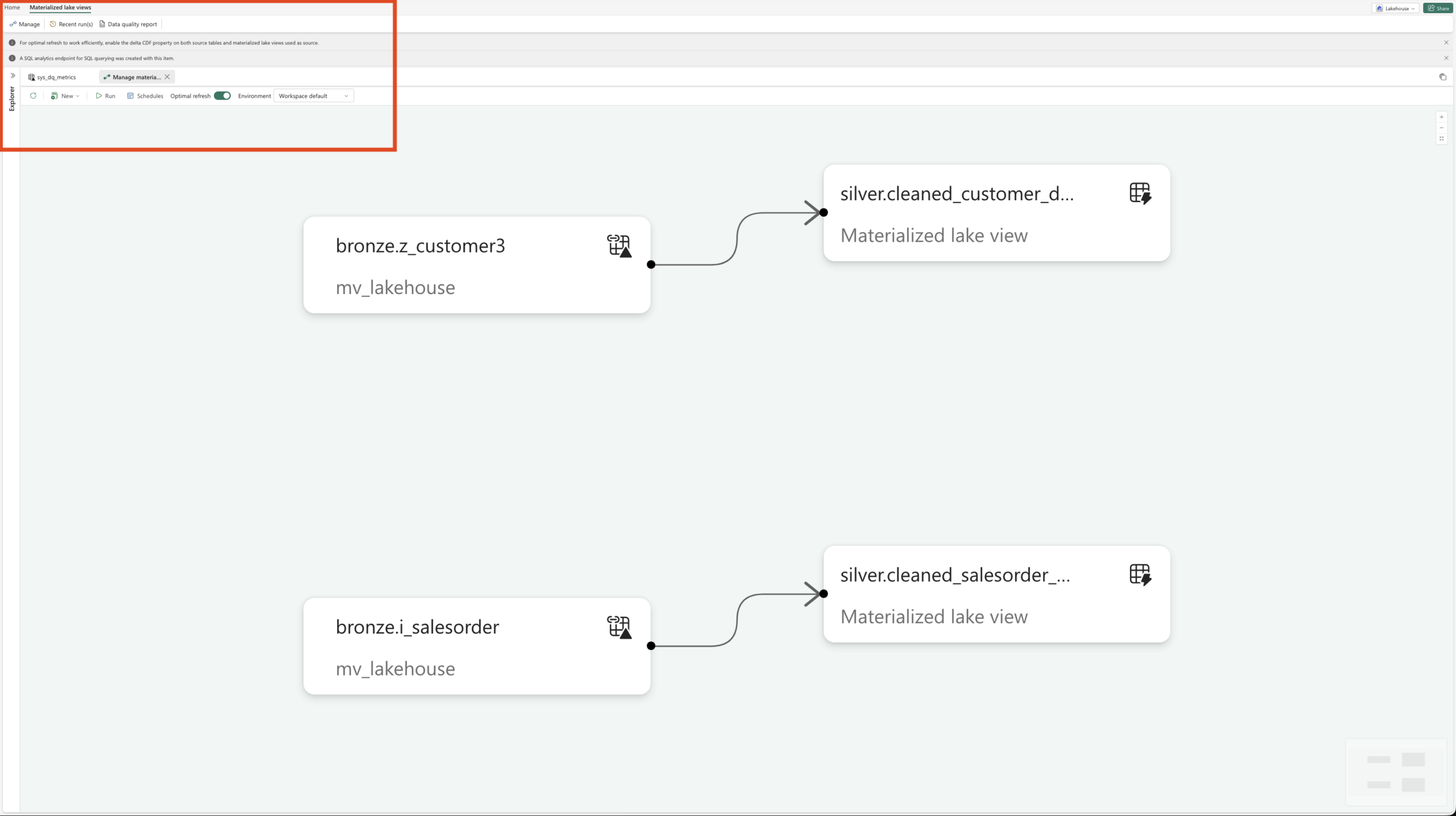The height and width of the screenshot is (816, 1456).
Task: Click the refresh icon in lineage toolbar
Action: pos(34,96)
